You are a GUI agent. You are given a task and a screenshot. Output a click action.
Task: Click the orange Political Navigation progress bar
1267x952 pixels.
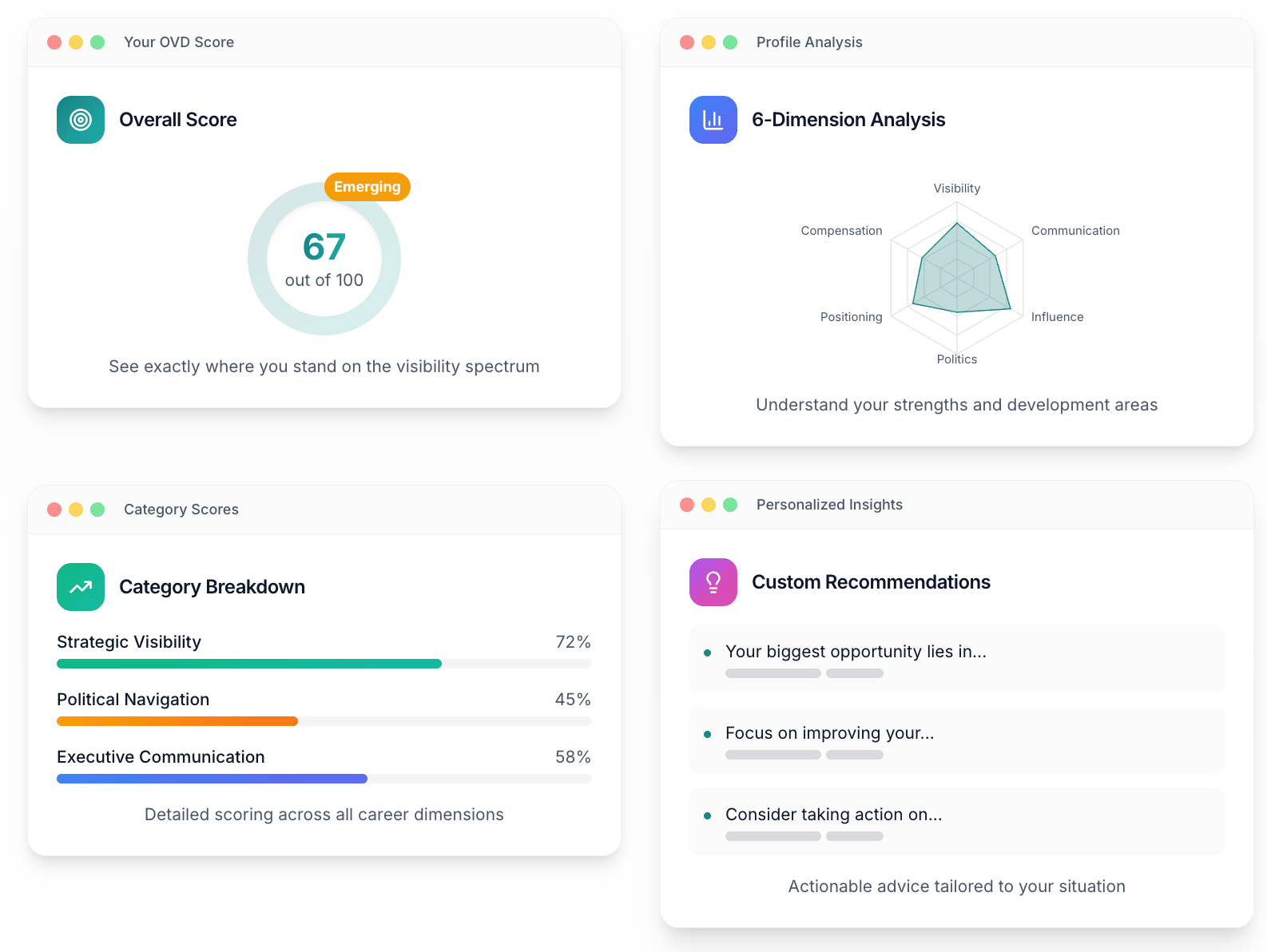[177, 721]
